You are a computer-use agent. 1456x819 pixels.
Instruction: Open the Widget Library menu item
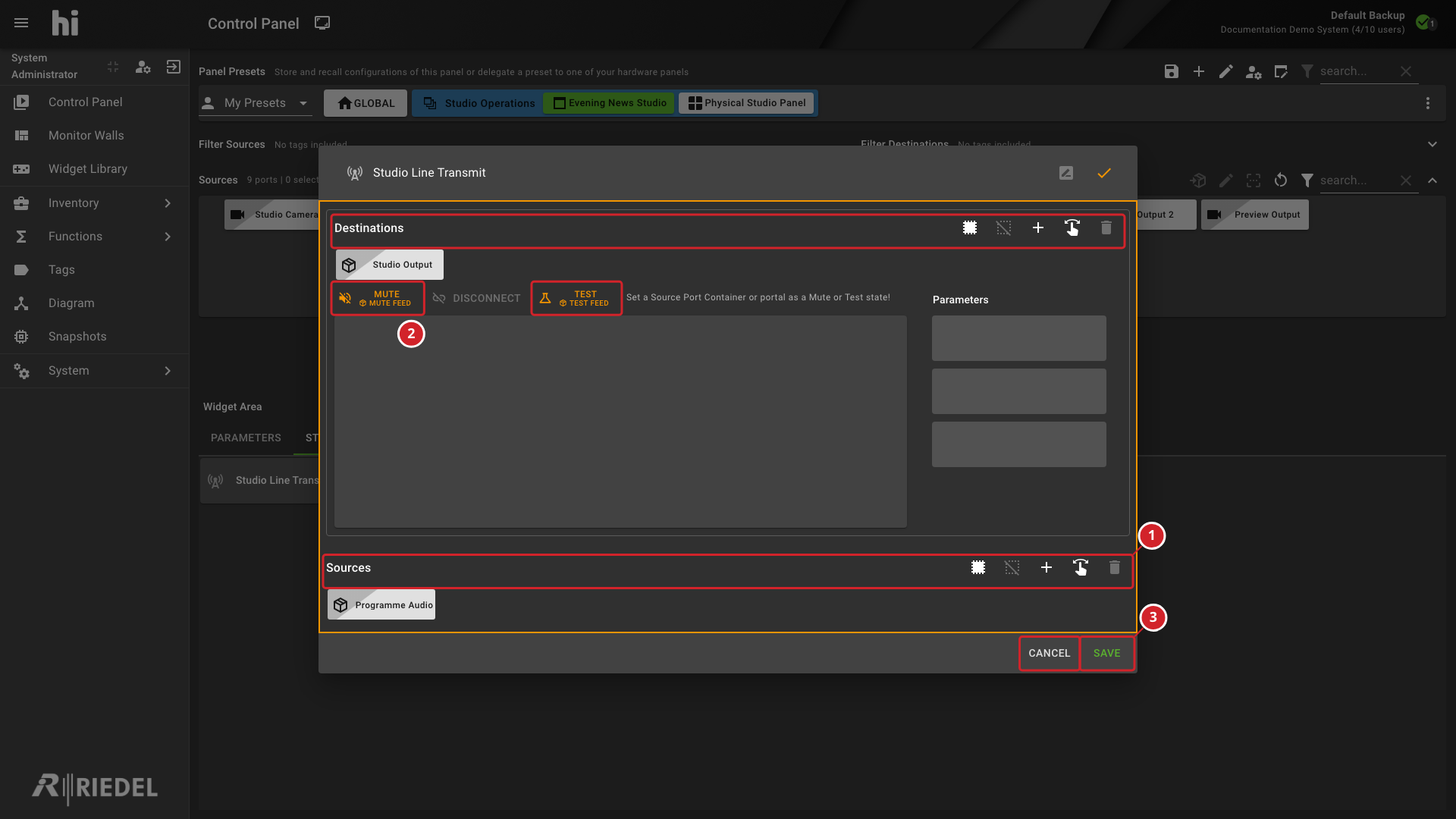pyautogui.click(x=94, y=169)
